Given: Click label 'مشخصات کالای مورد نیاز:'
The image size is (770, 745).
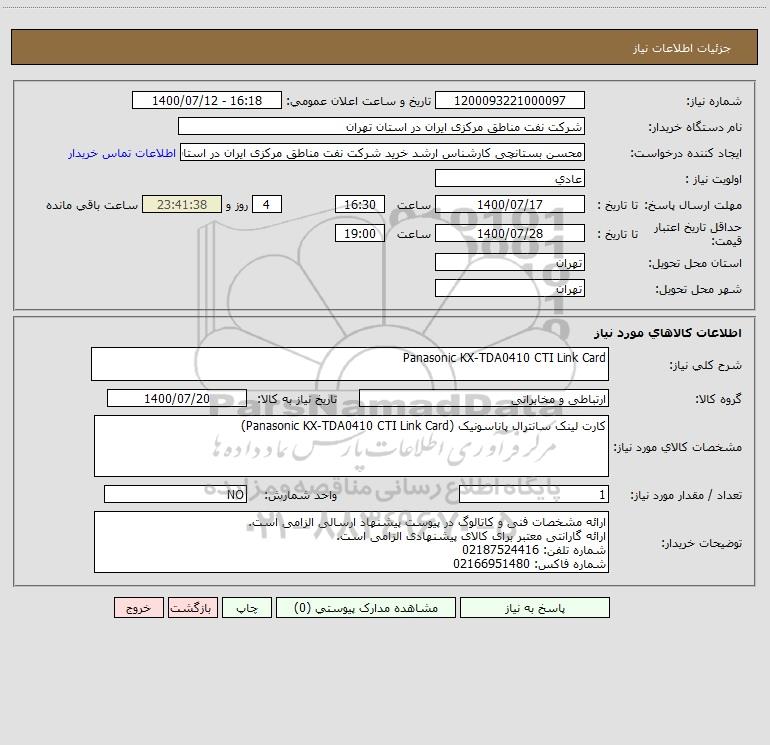Looking at the screenshot, I should coord(678,447).
